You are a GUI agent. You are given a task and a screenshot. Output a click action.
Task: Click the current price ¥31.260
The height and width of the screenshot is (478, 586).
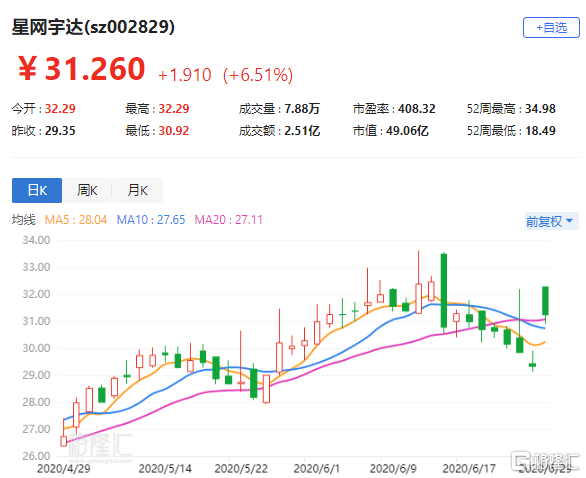click(x=81, y=69)
